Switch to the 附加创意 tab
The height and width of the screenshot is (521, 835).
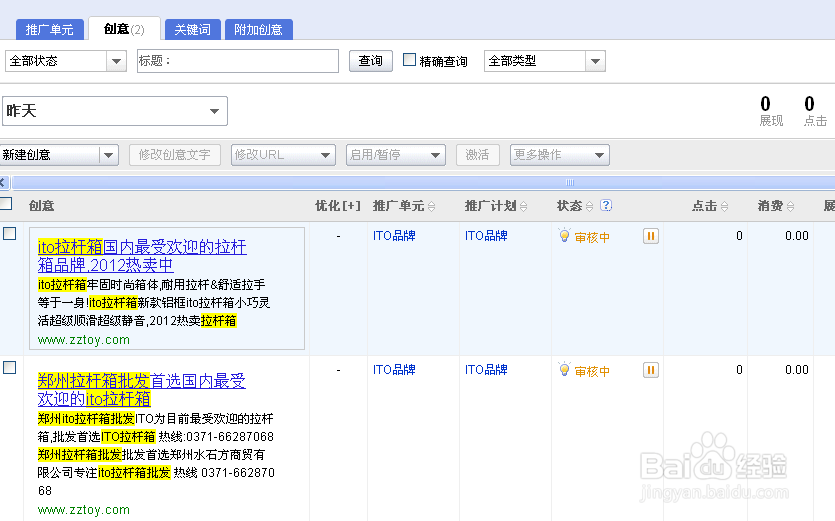(x=258, y=29)
